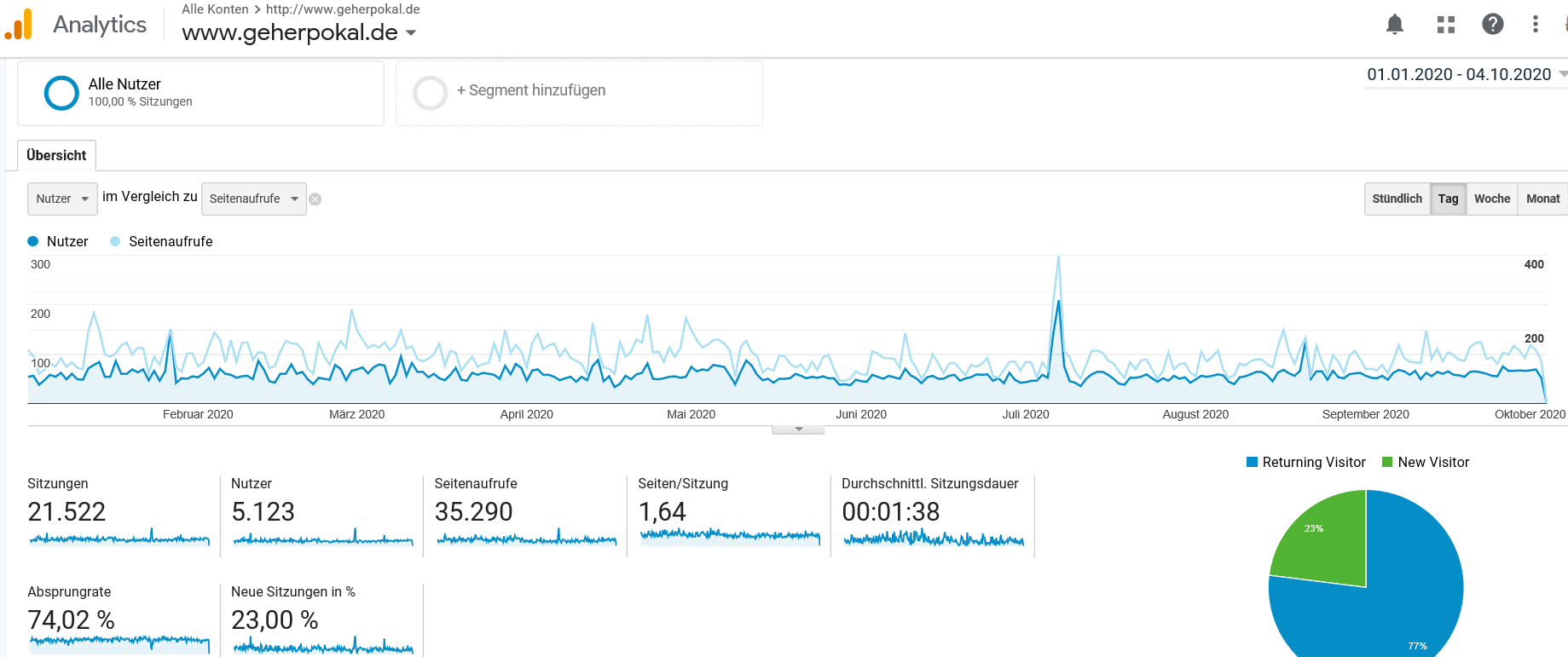The width and height of the screenshot is (1568, 657).
Task: Click the 100,00 % Sitzungen text
Action: [x=140, y=101]
